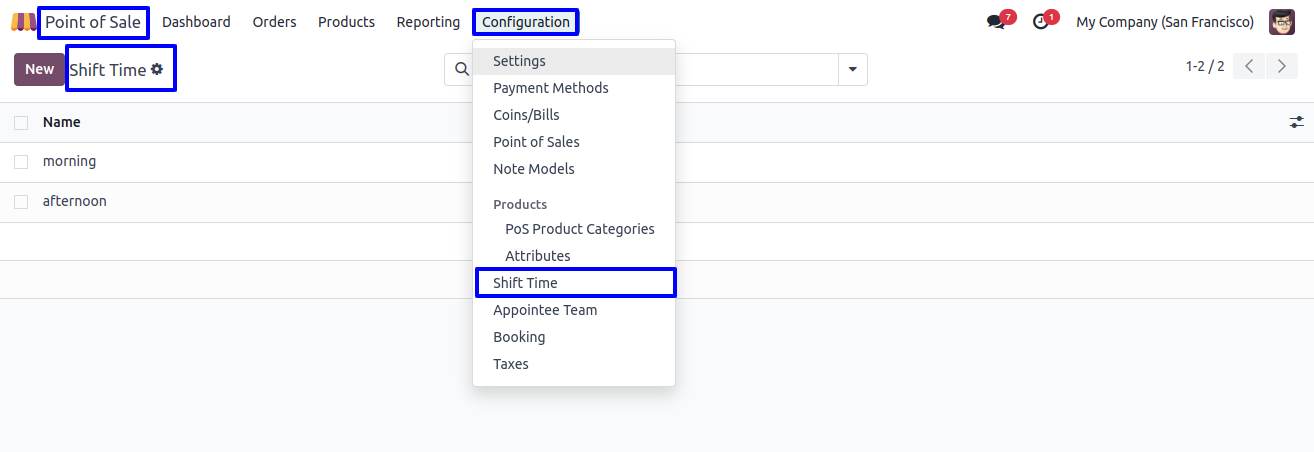Click the user avatar in the top bar
This screenshot has height=452, width=1314.
coord(1282,22)
